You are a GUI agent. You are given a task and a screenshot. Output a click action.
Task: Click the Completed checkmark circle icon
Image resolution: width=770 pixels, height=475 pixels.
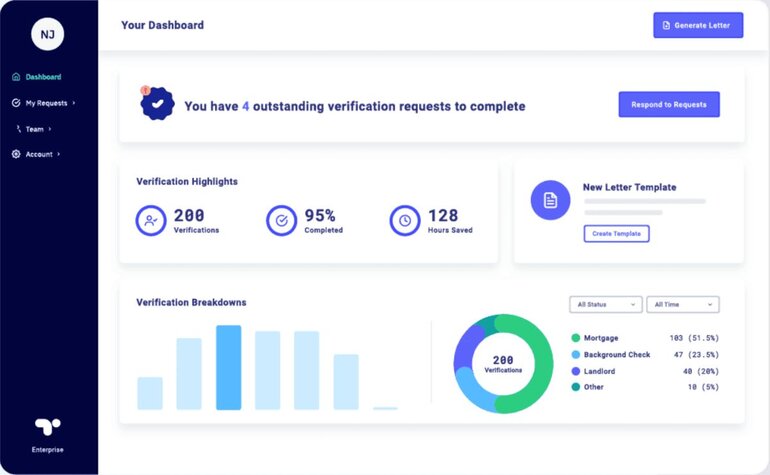(281, 221)
